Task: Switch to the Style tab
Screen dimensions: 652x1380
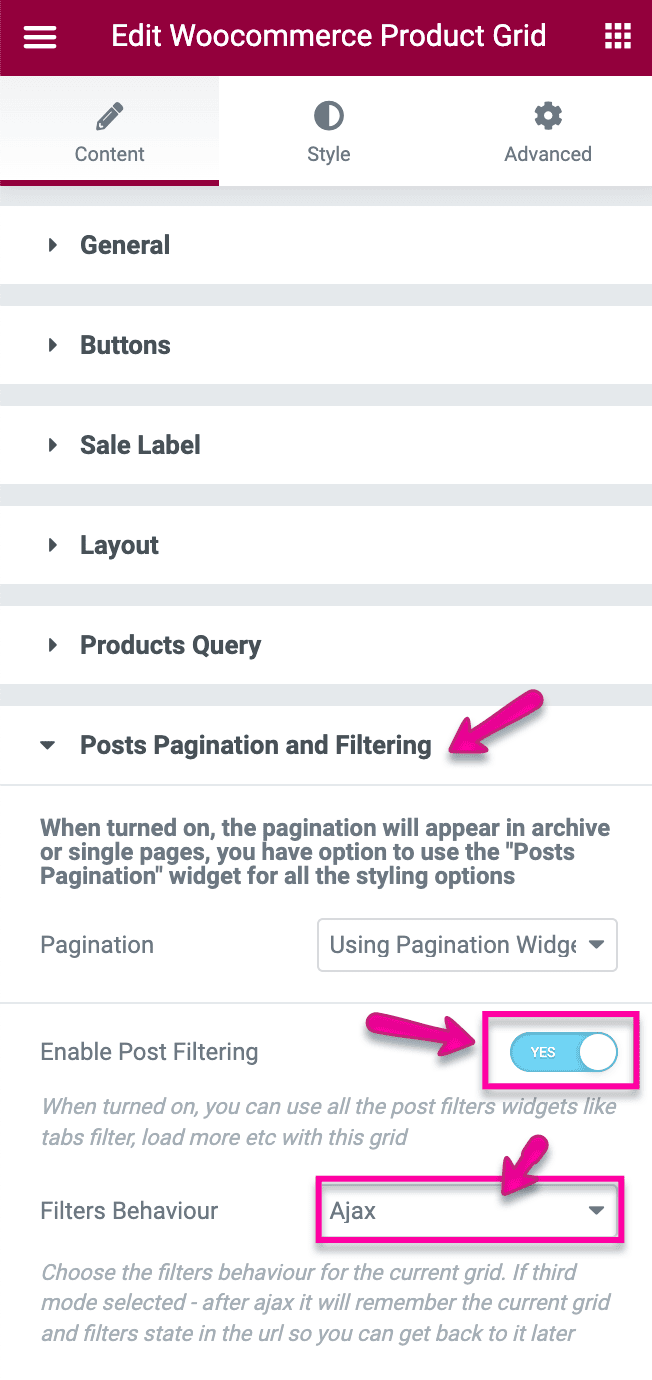Action: click(328, 131)
